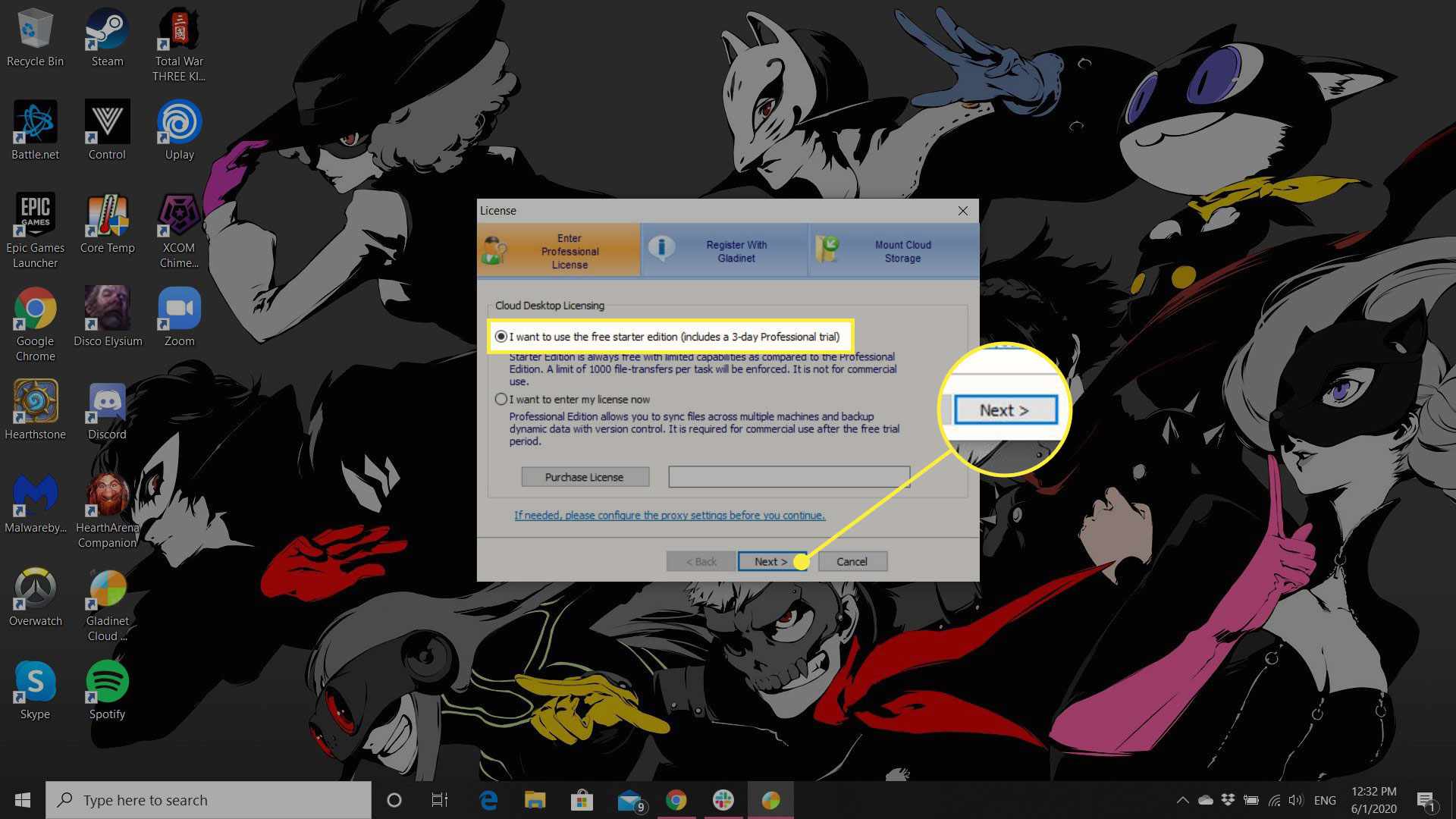Click Next button to proceed

771,561
